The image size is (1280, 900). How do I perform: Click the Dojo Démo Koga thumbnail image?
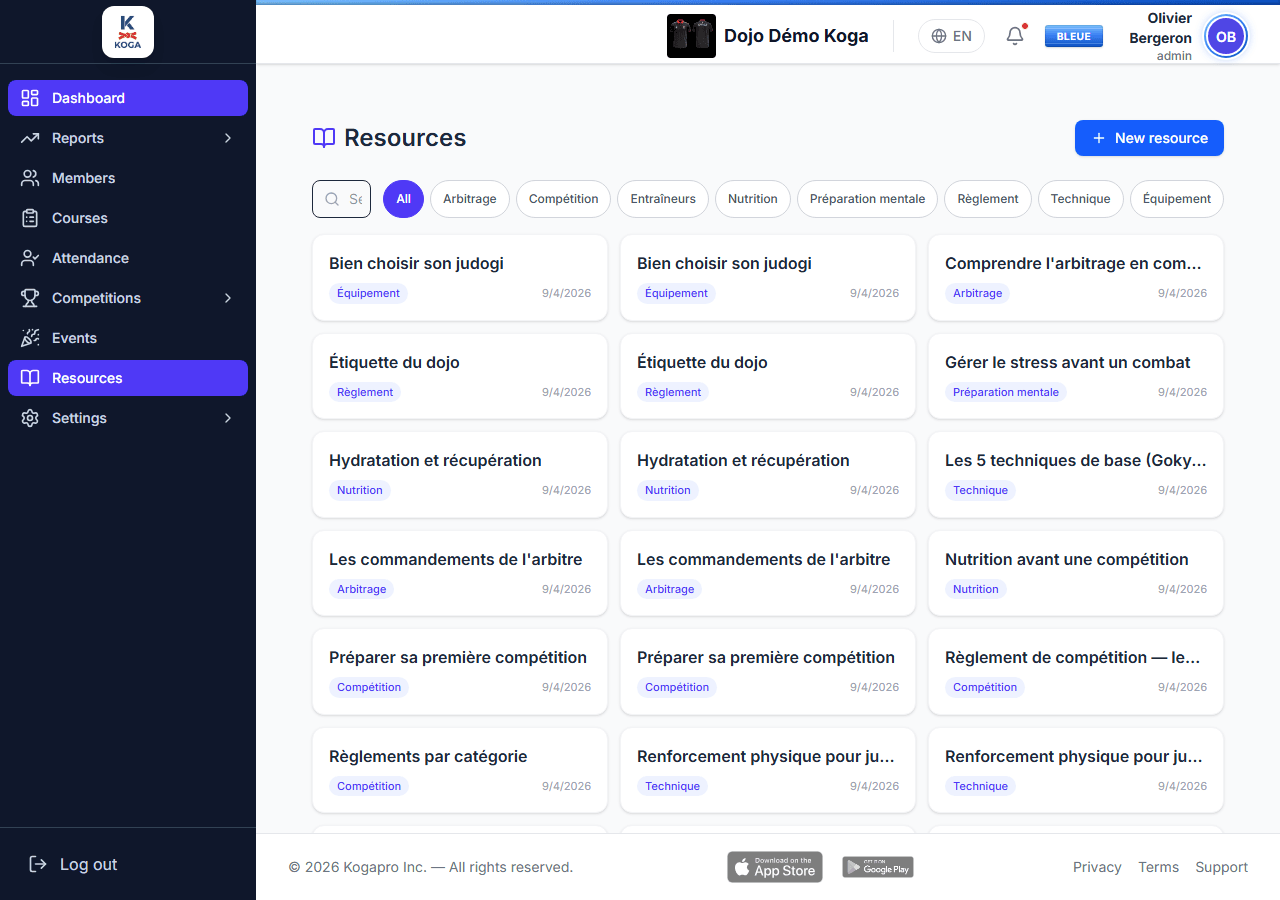(691, 36)
